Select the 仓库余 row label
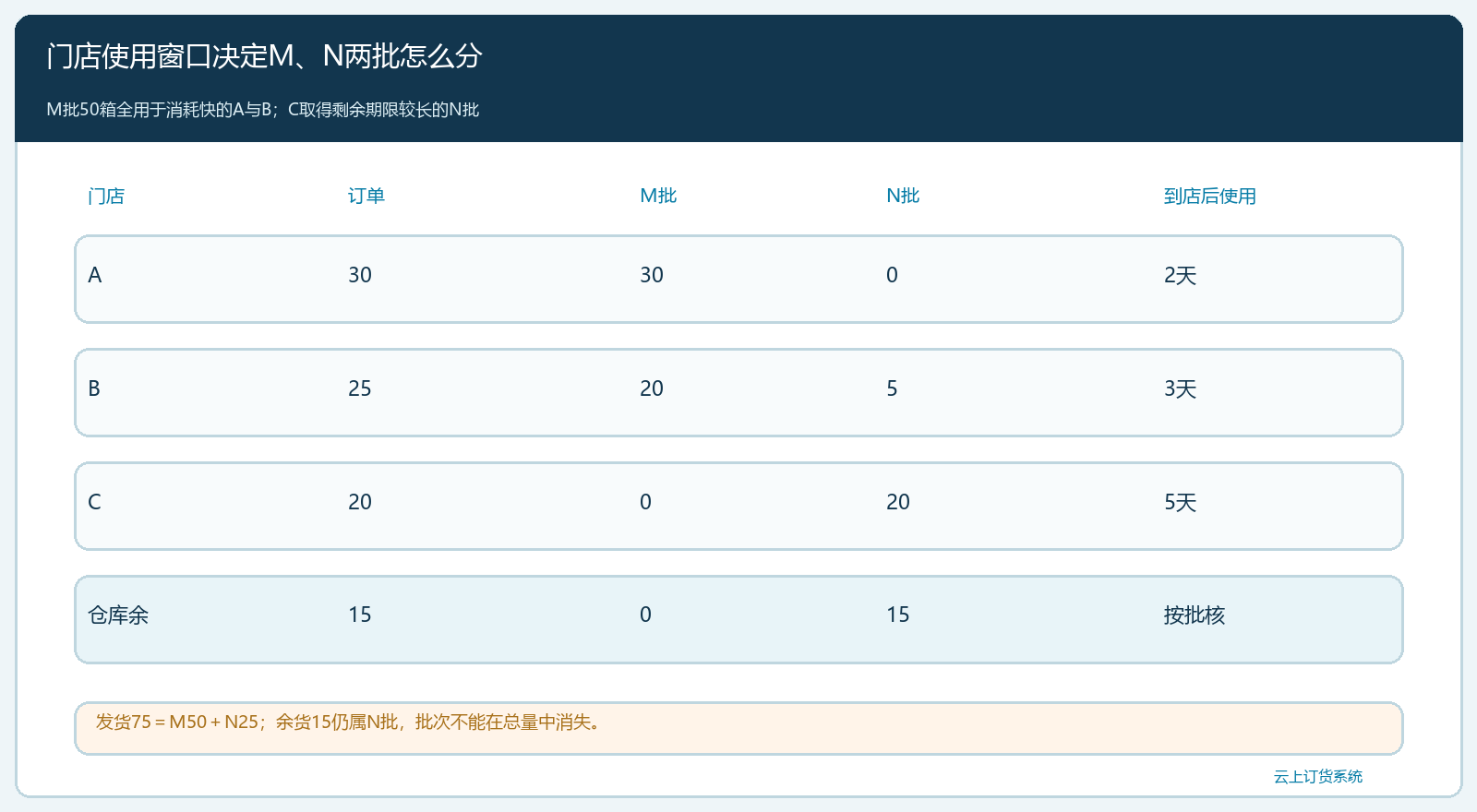This screenshot has height=812, width=1477. click(118, 615)
